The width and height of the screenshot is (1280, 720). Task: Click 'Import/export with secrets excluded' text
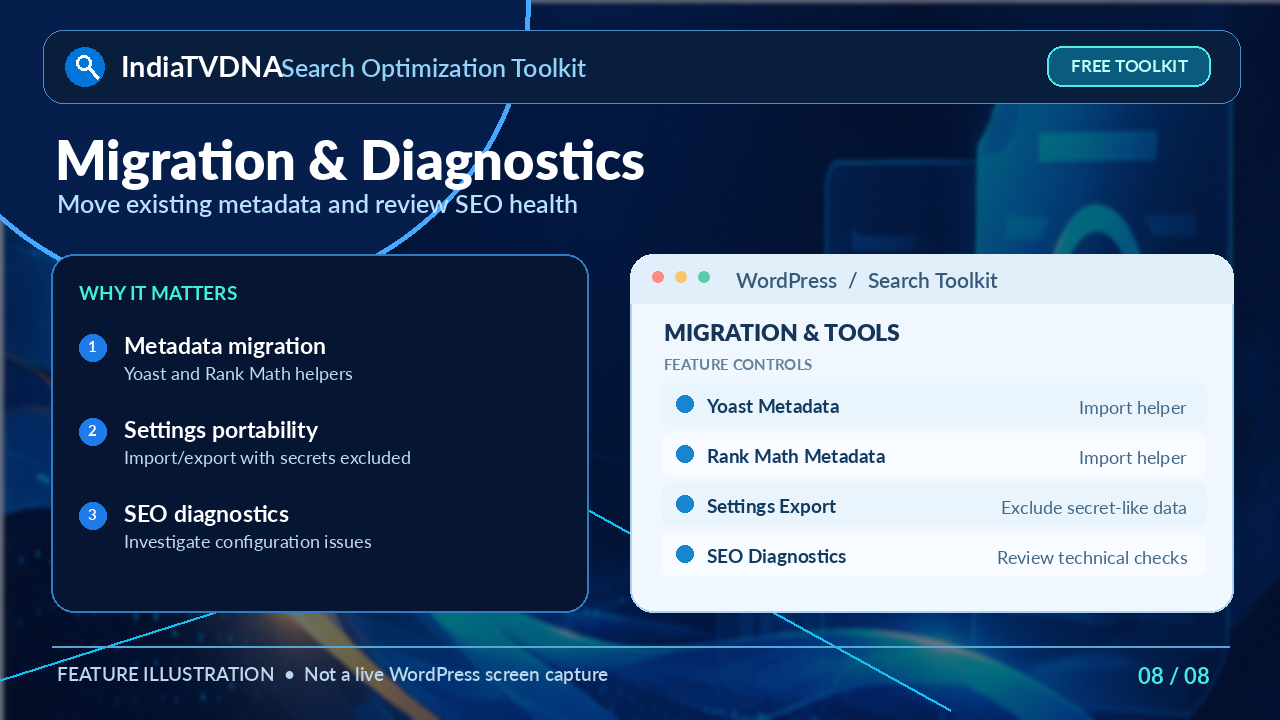(267, 458)
